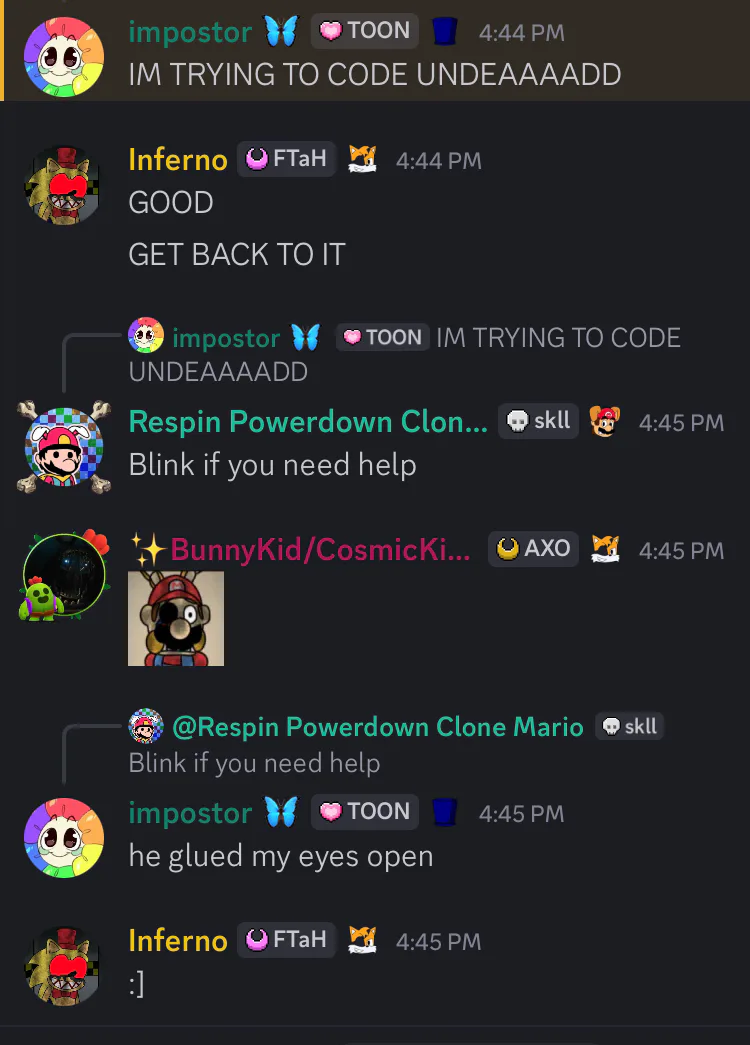
Task: Click Mario role icon beside skll tag
Action: tap(605, 421)
